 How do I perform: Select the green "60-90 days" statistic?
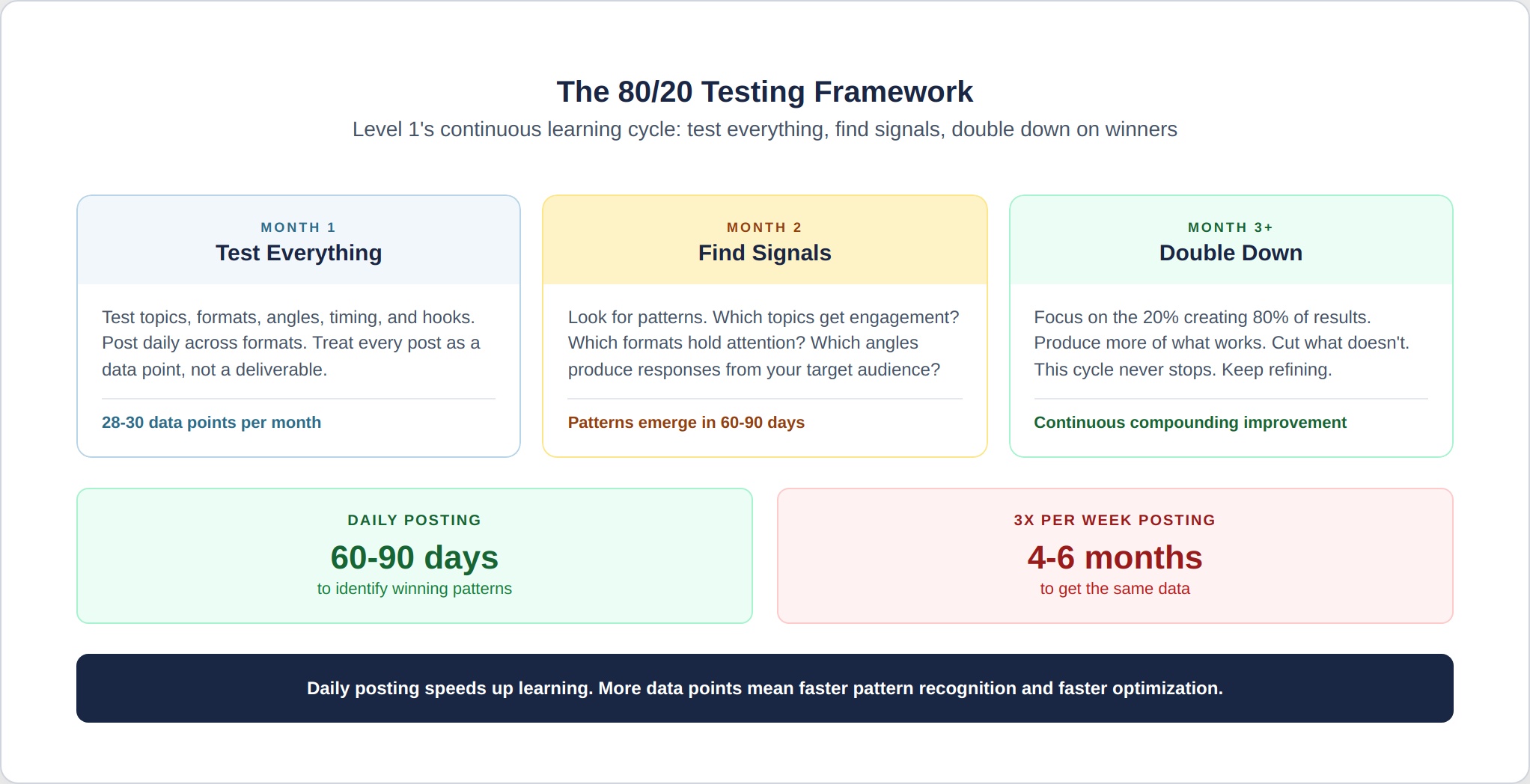tap(414, 557)
